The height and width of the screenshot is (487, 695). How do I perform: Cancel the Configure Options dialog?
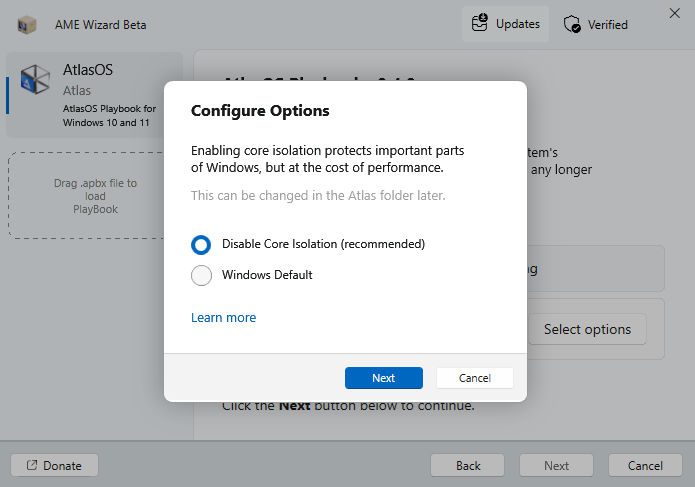point(474,378)
